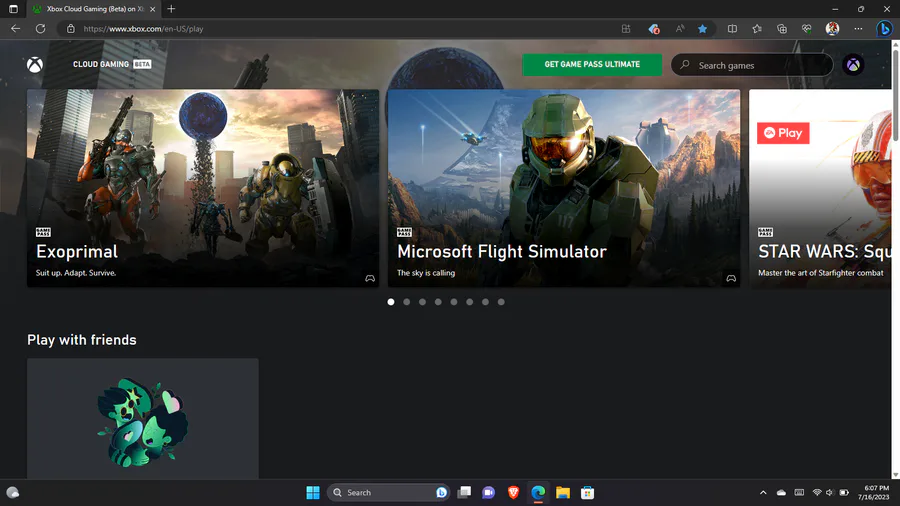Screen dimensions: 900x506
Task: Open the shopping coupons icon
Action: [x=654, y=29]
